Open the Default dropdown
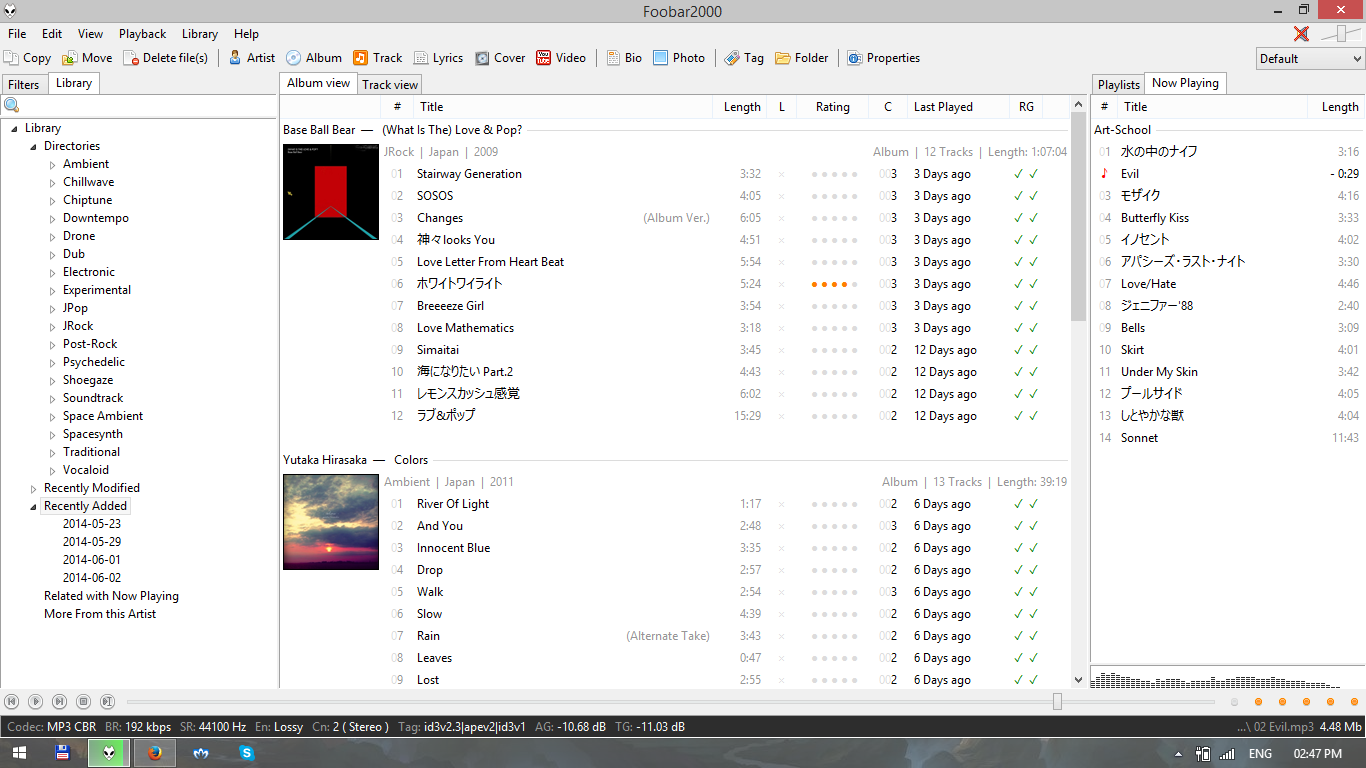1366x768 pixels. coord(1309,58)
